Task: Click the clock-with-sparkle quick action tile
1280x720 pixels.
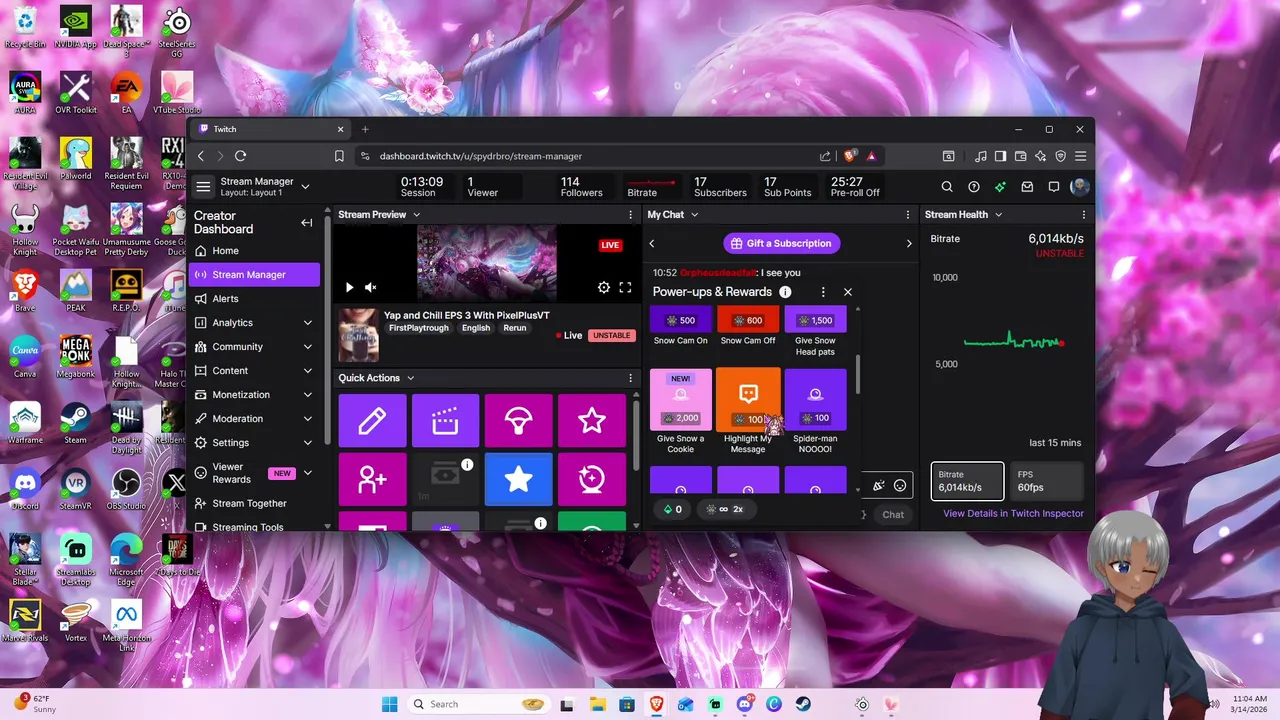Action: click(x=591, y=480)
